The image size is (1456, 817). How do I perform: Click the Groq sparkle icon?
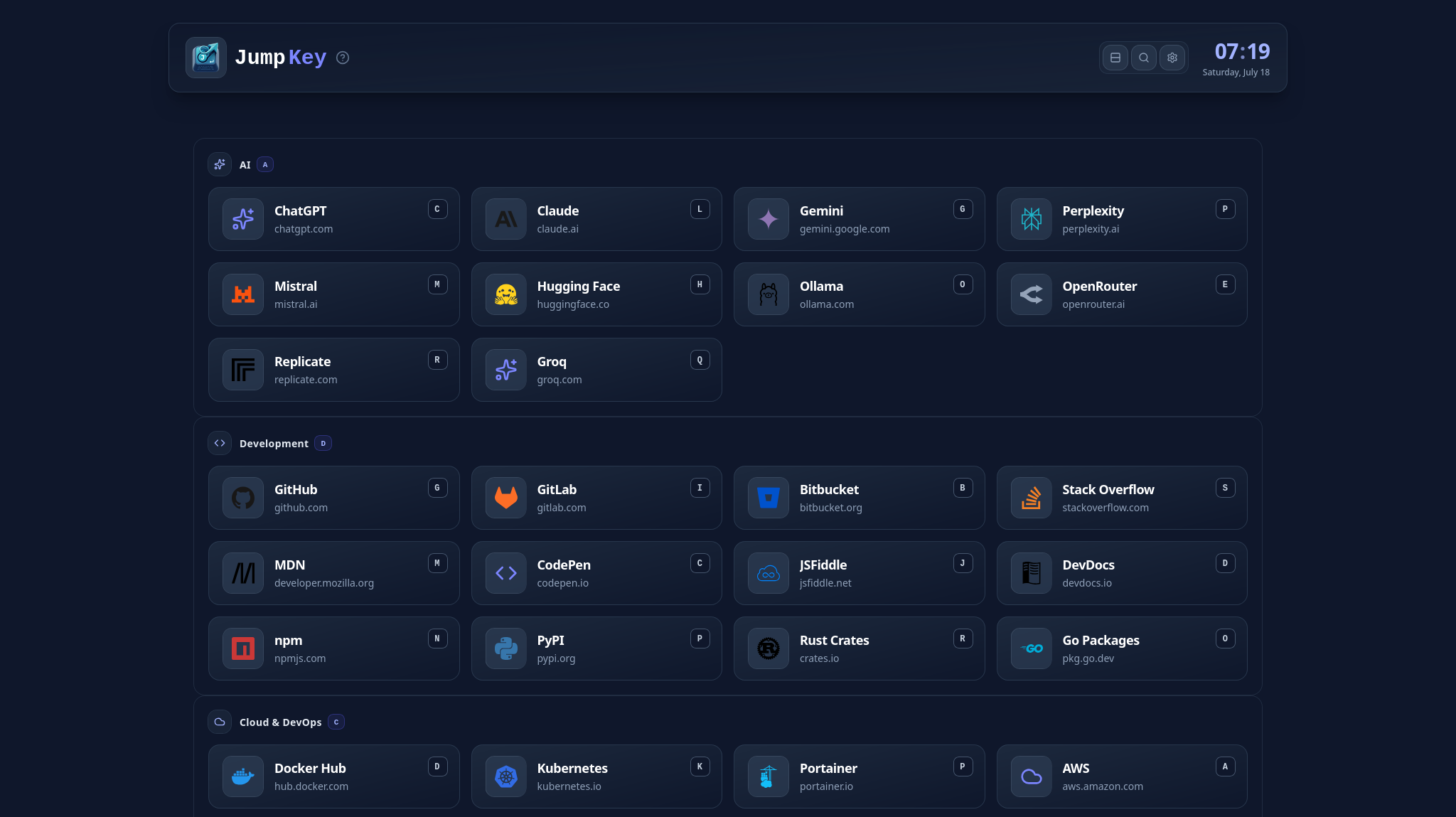[506, 370]
